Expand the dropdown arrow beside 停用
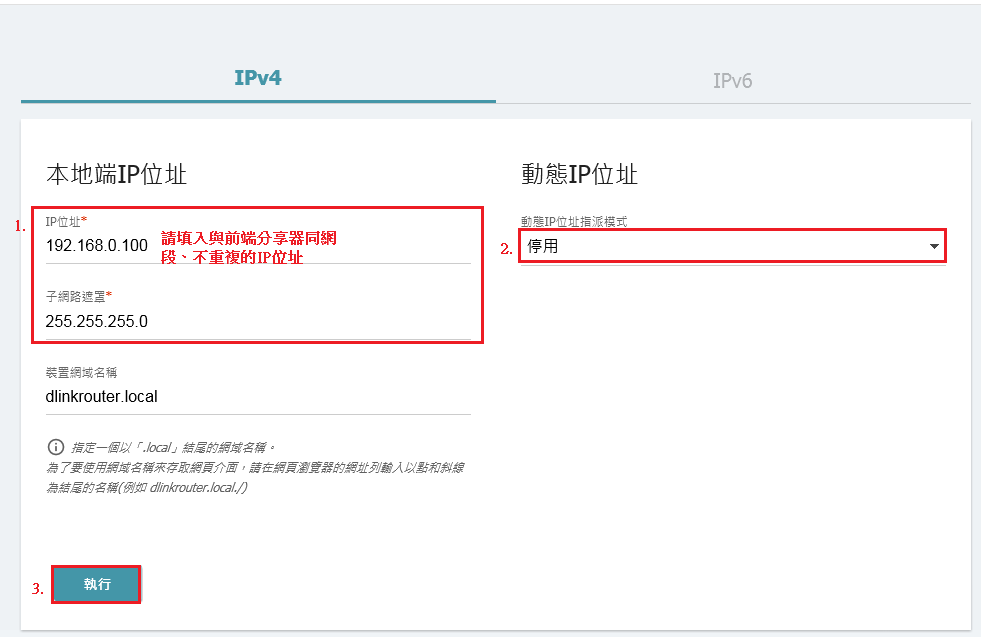 pos(934,246)
